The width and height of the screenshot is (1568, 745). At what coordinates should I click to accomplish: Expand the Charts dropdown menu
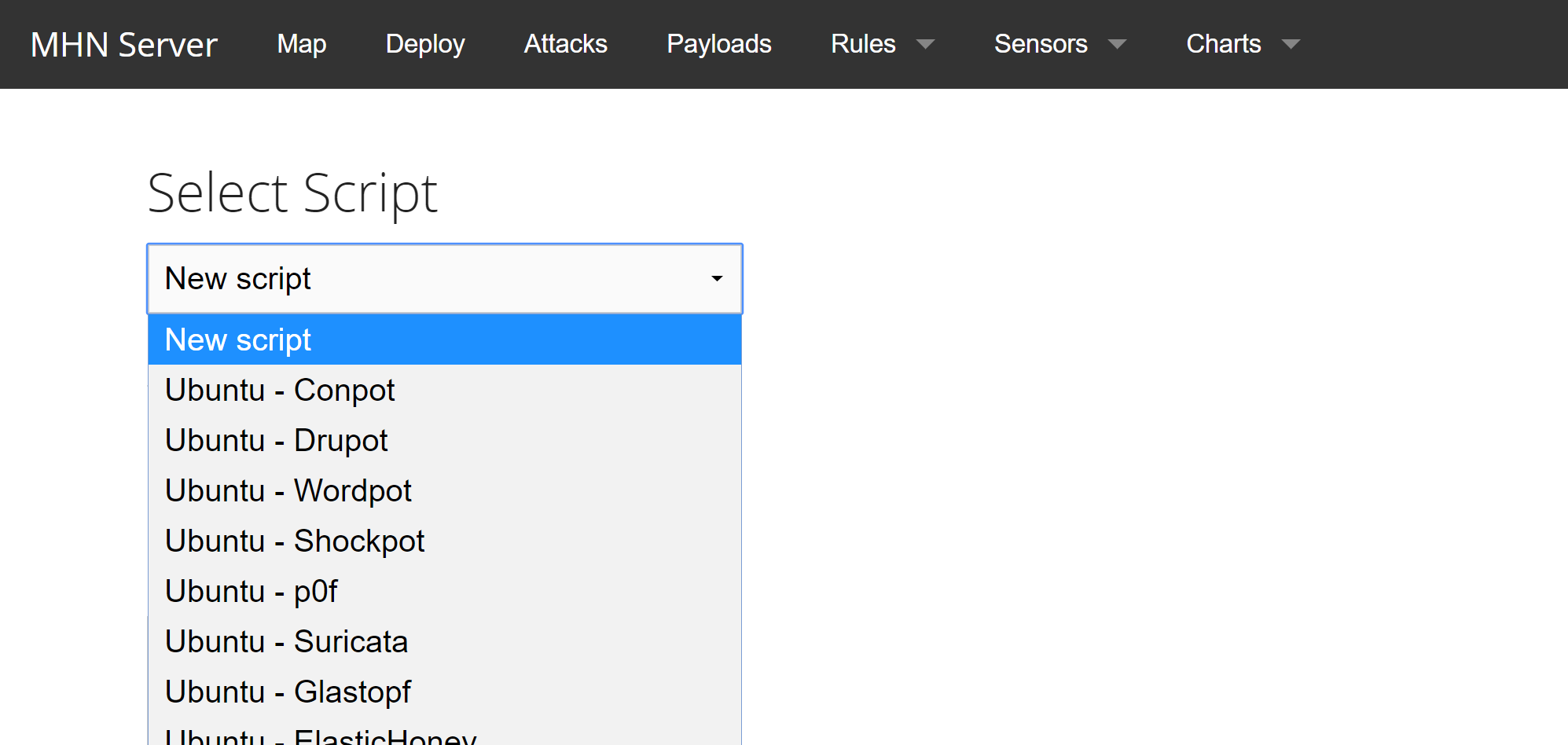coord(1223,44)
